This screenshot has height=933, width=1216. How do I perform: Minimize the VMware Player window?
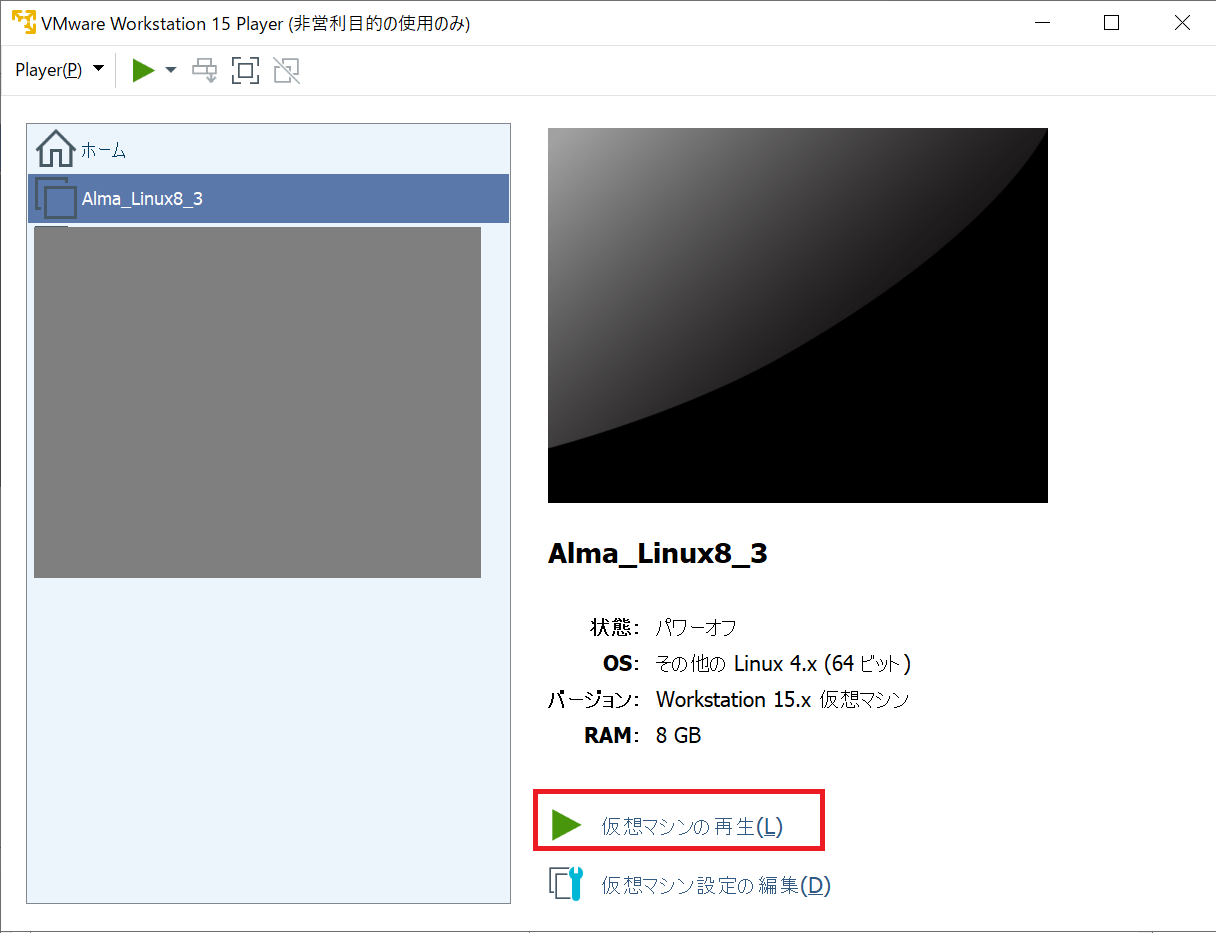pos(1040,23)
